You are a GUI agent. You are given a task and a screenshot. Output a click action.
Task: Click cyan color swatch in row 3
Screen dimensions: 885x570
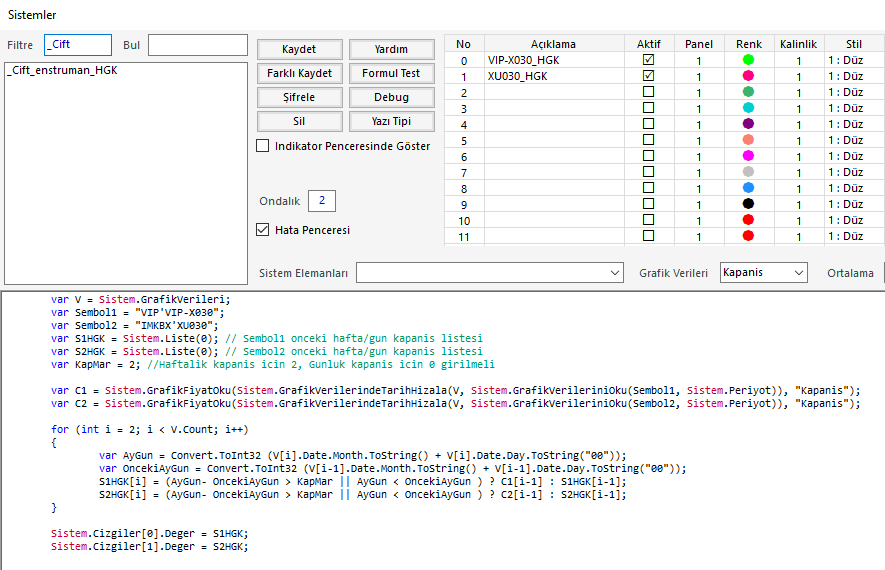748,108
